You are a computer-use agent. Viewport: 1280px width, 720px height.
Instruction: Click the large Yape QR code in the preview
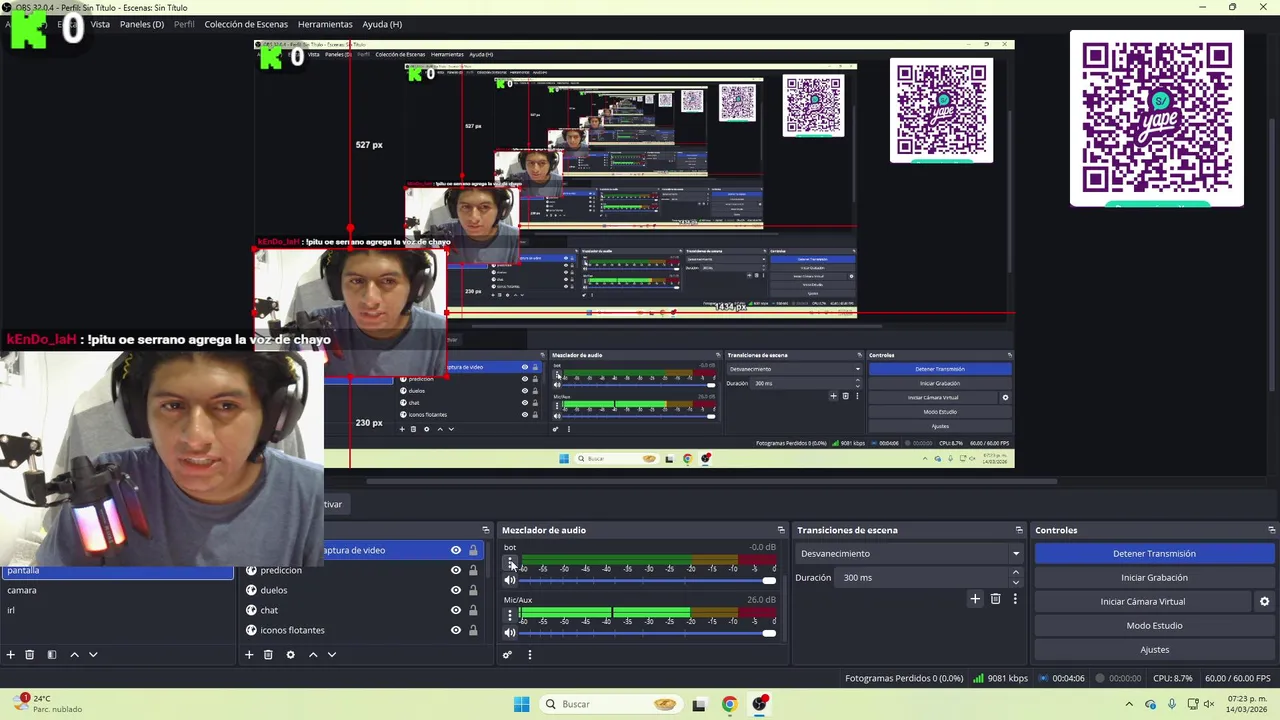pyautogui.click(x=1157, y=118)
